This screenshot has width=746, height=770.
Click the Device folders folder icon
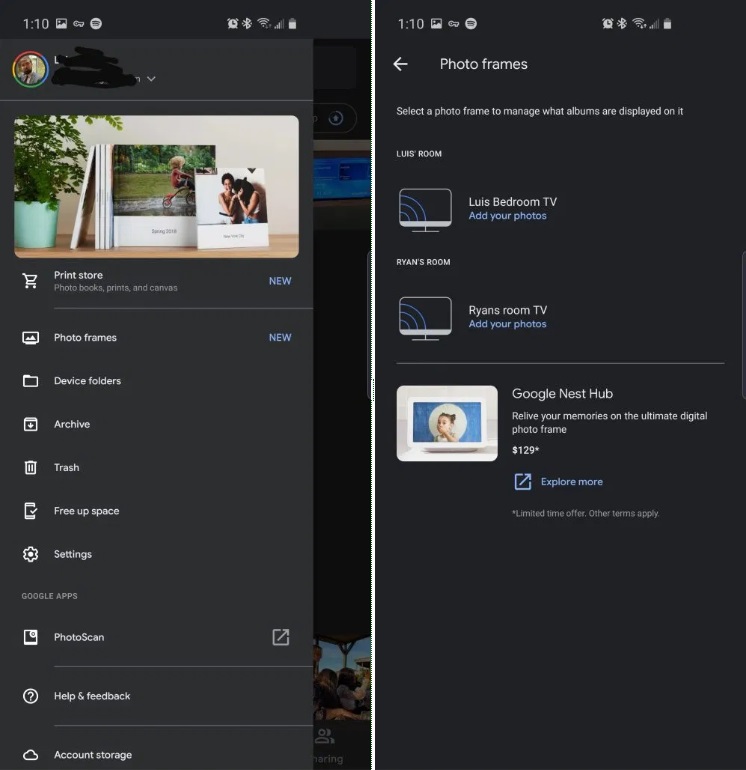30,381
